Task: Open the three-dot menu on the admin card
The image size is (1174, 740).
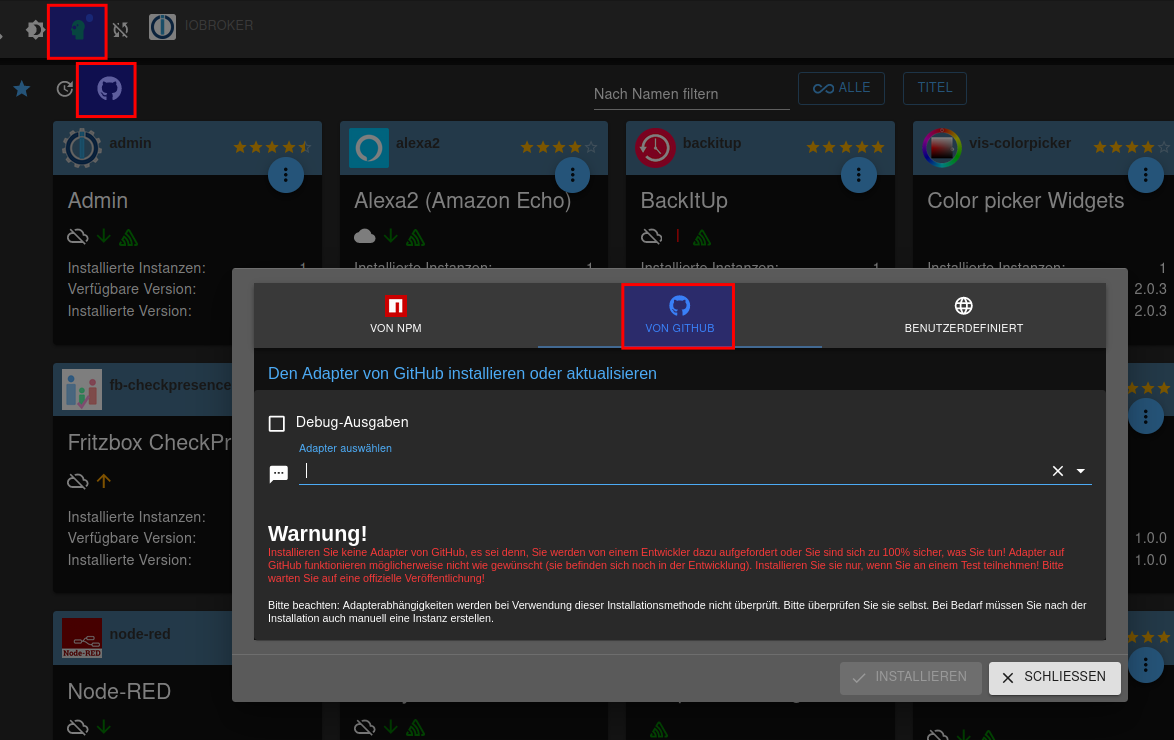Action: click(x=286, y=175)
